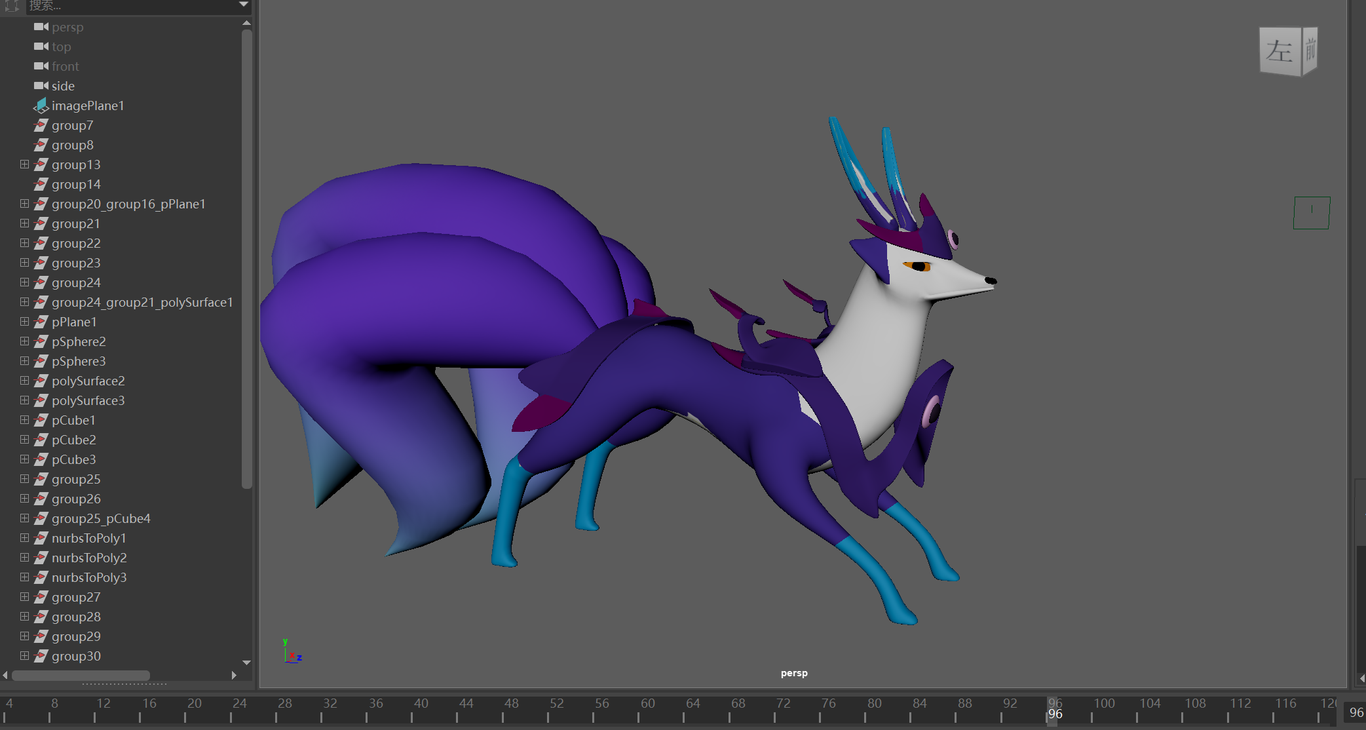Viewport: 1366px width, 730px height.
Task: Click the view cube's 左 (left) face
Action: tap(1279, 52)
